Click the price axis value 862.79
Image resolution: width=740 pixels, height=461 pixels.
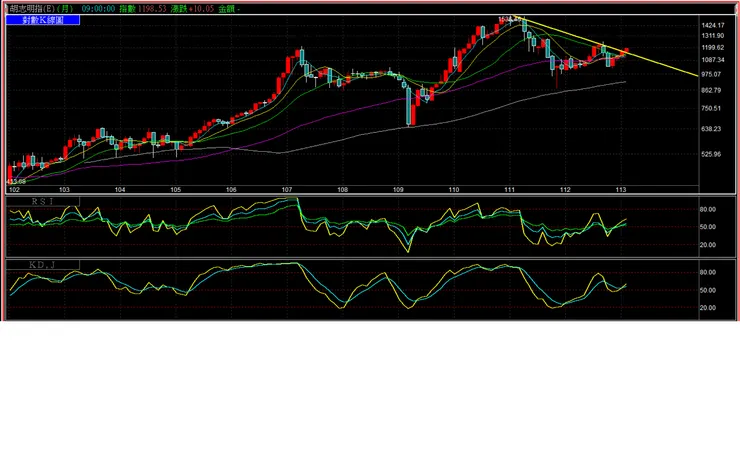711,90
